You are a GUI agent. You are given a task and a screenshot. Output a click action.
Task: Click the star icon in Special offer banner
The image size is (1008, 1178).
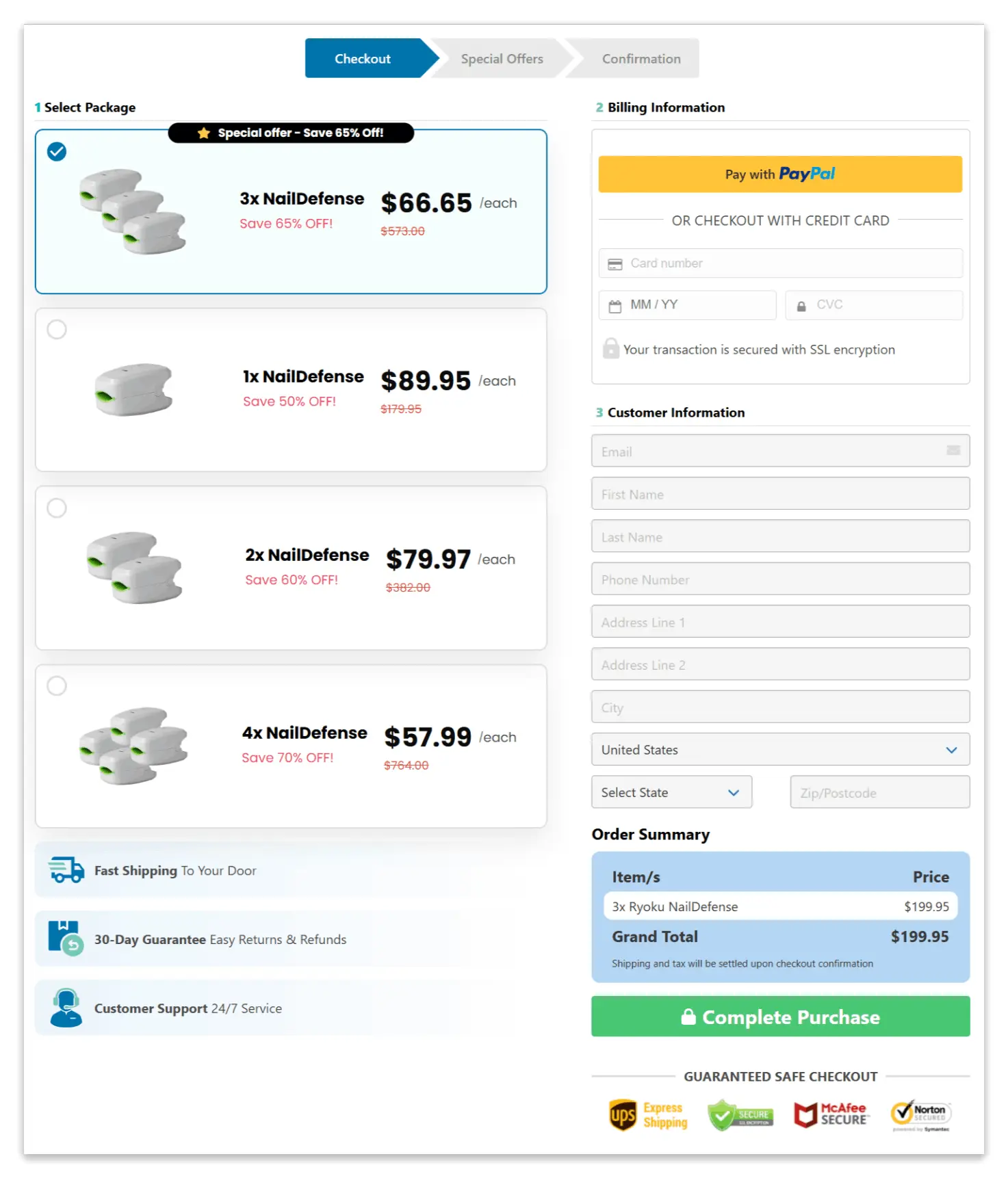pyautogui.click(x=203, y=133)
